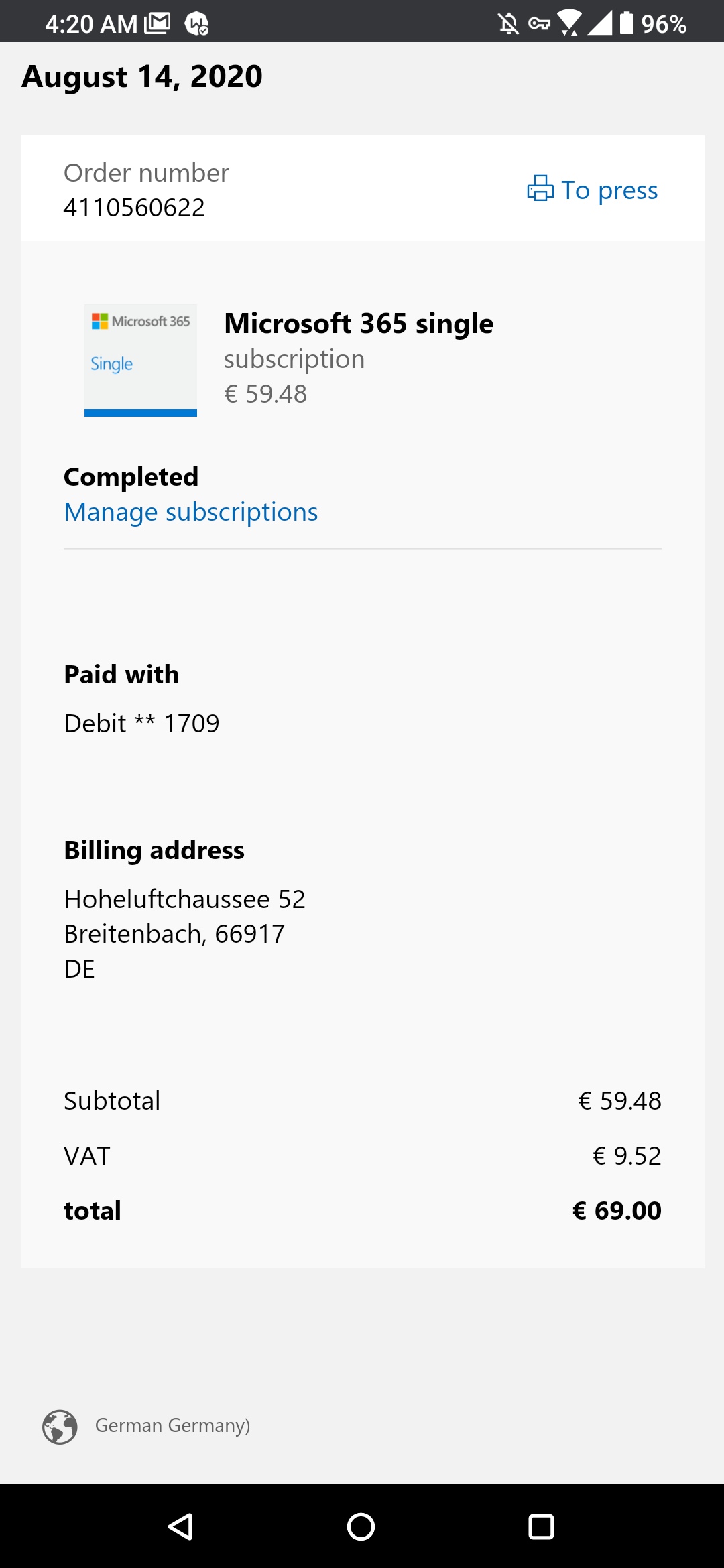Tap the Microsoft 365 Single product thumbnail
The height and width of the screenshot is (1568, 724).
[141, 361]
